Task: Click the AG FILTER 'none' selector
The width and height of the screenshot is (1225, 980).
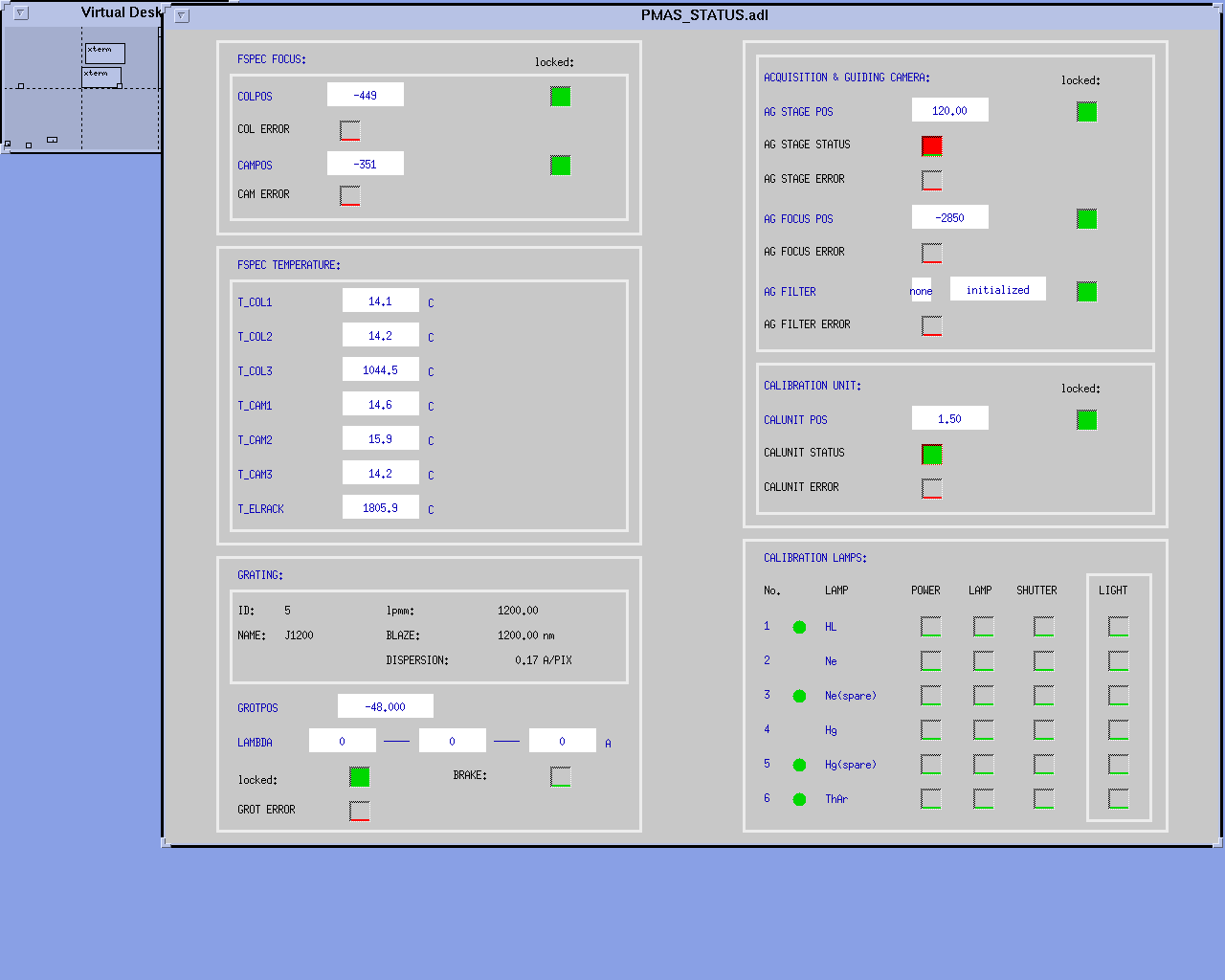Action: [x=921, y=291]
